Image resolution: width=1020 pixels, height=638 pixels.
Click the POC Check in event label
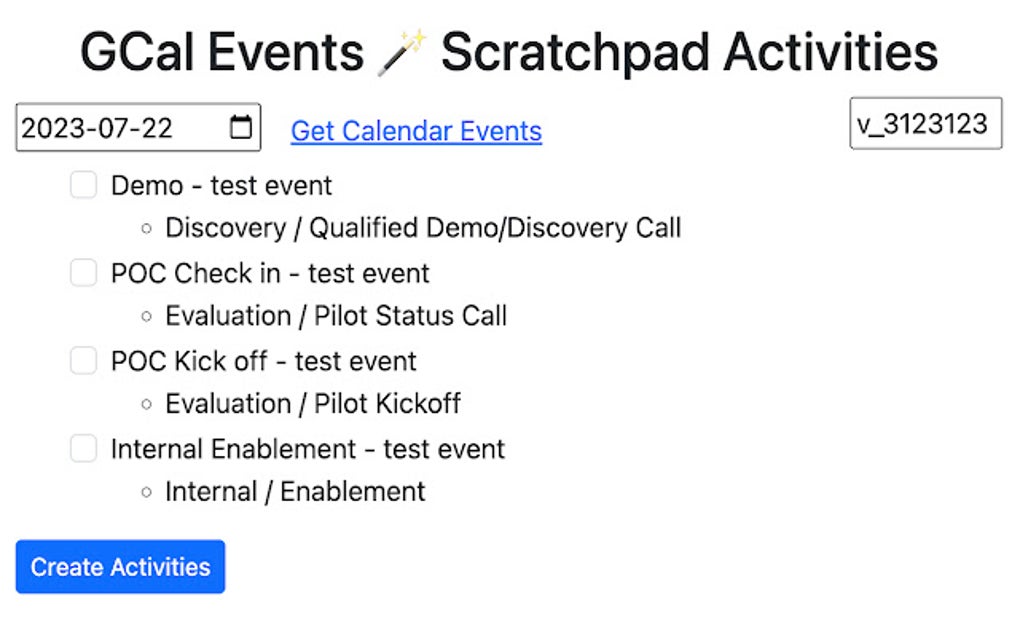270,274
